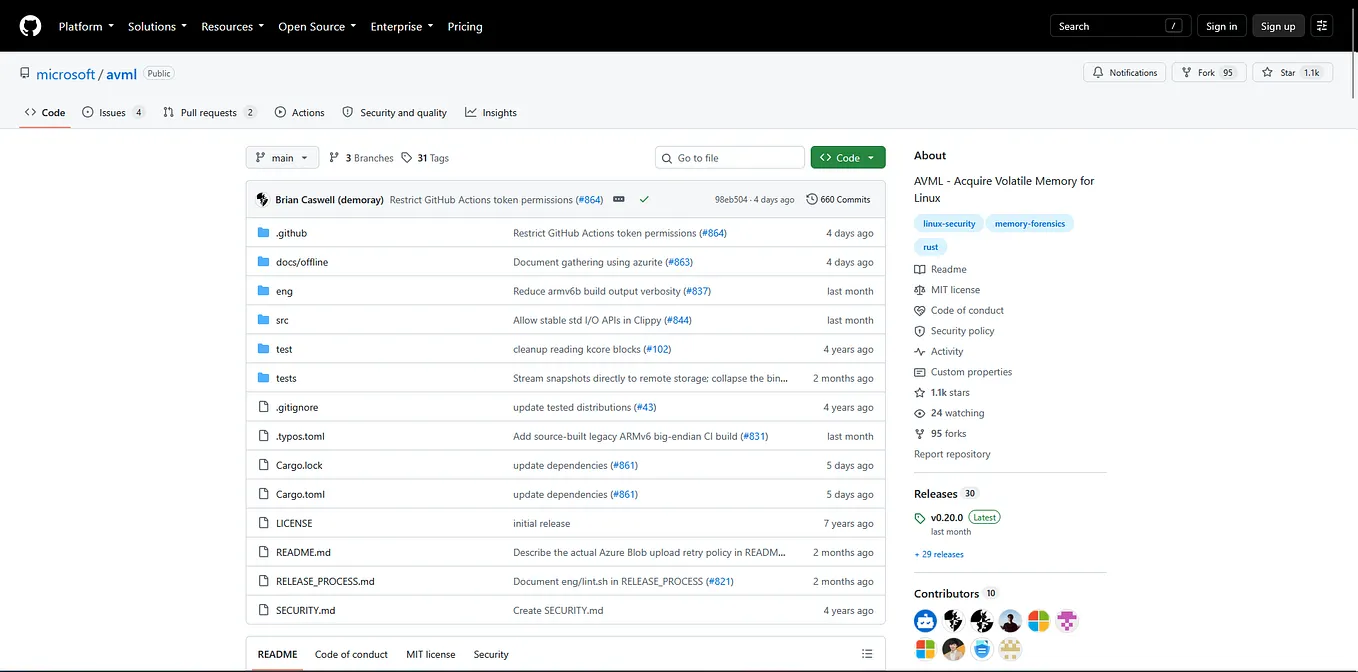The image size is (1358, 672).
Task: Open Custom properties link
Action: pos(971,372)
